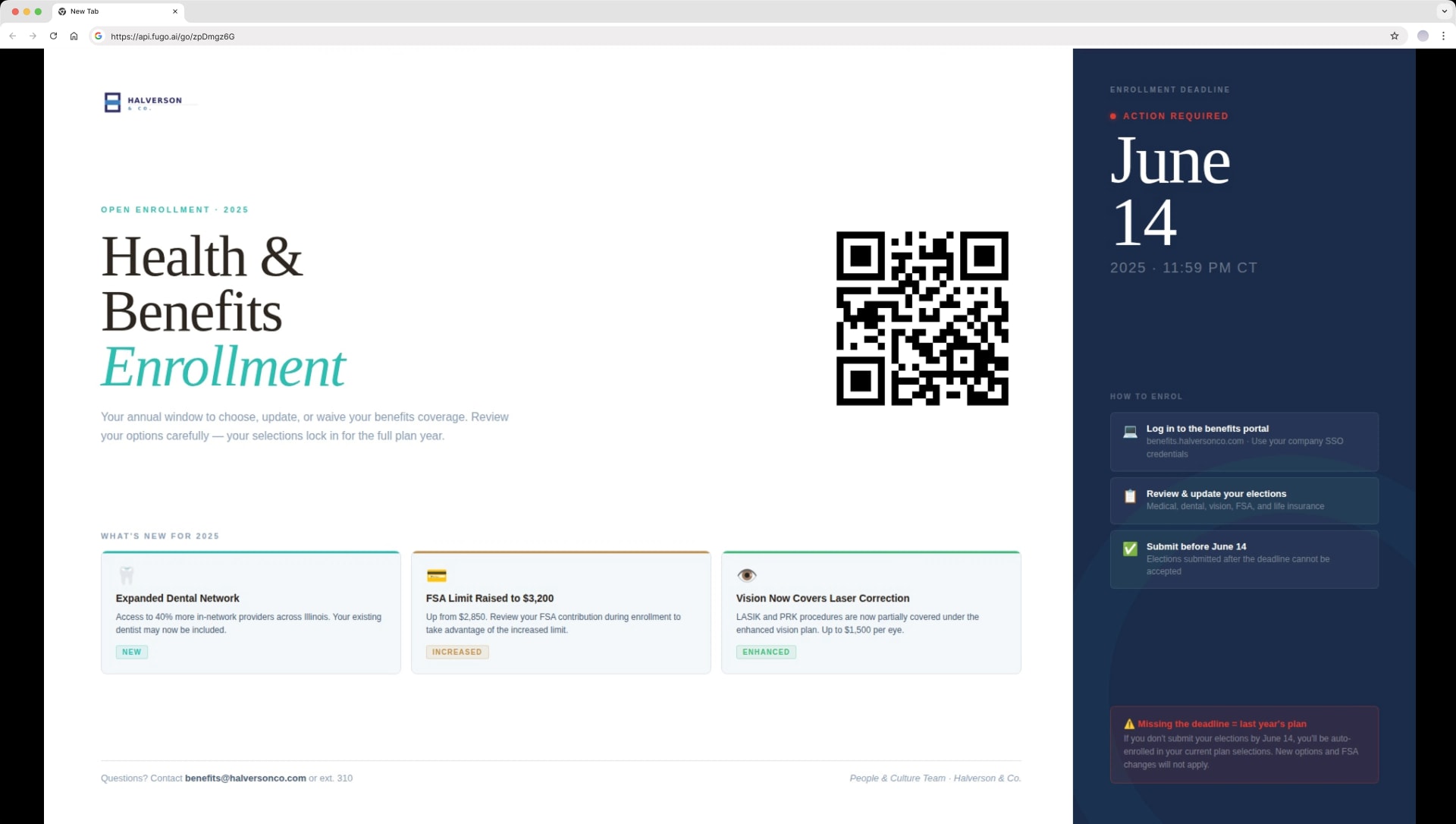The width and height of the screenshot is (1456, 824).
Task: Open the FSA Limit Raised to $3,200 title
Action: (x=490, y=598)
